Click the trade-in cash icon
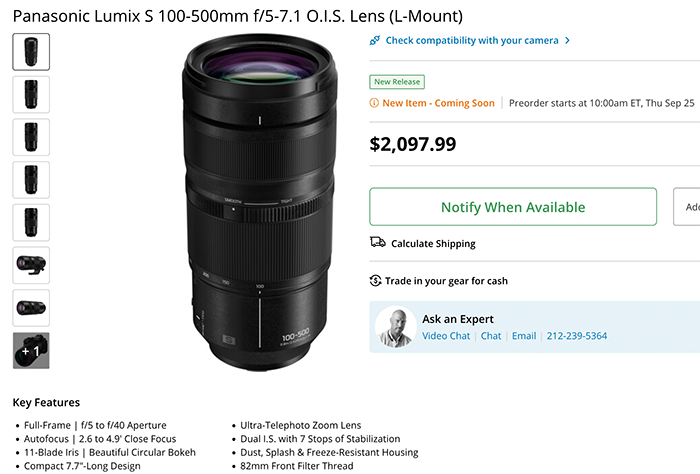This screenshot has height=474, width=700. coord(376,281)
